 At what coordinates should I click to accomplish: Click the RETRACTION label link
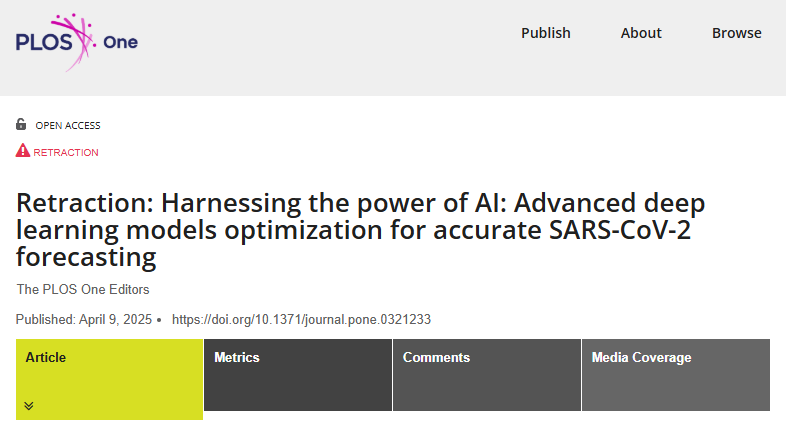[x=66, y=152]
